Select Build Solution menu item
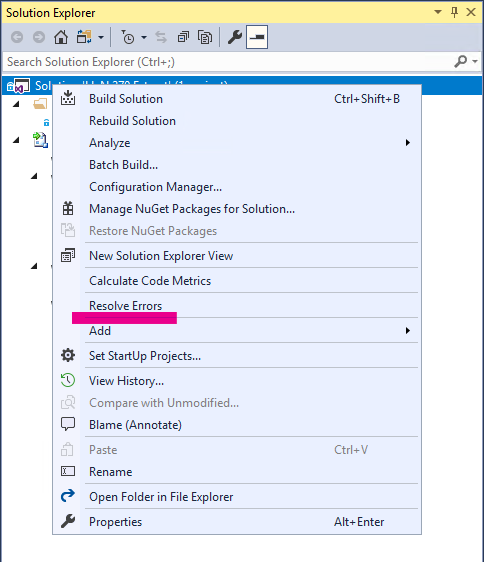 [x=237, y=99]
